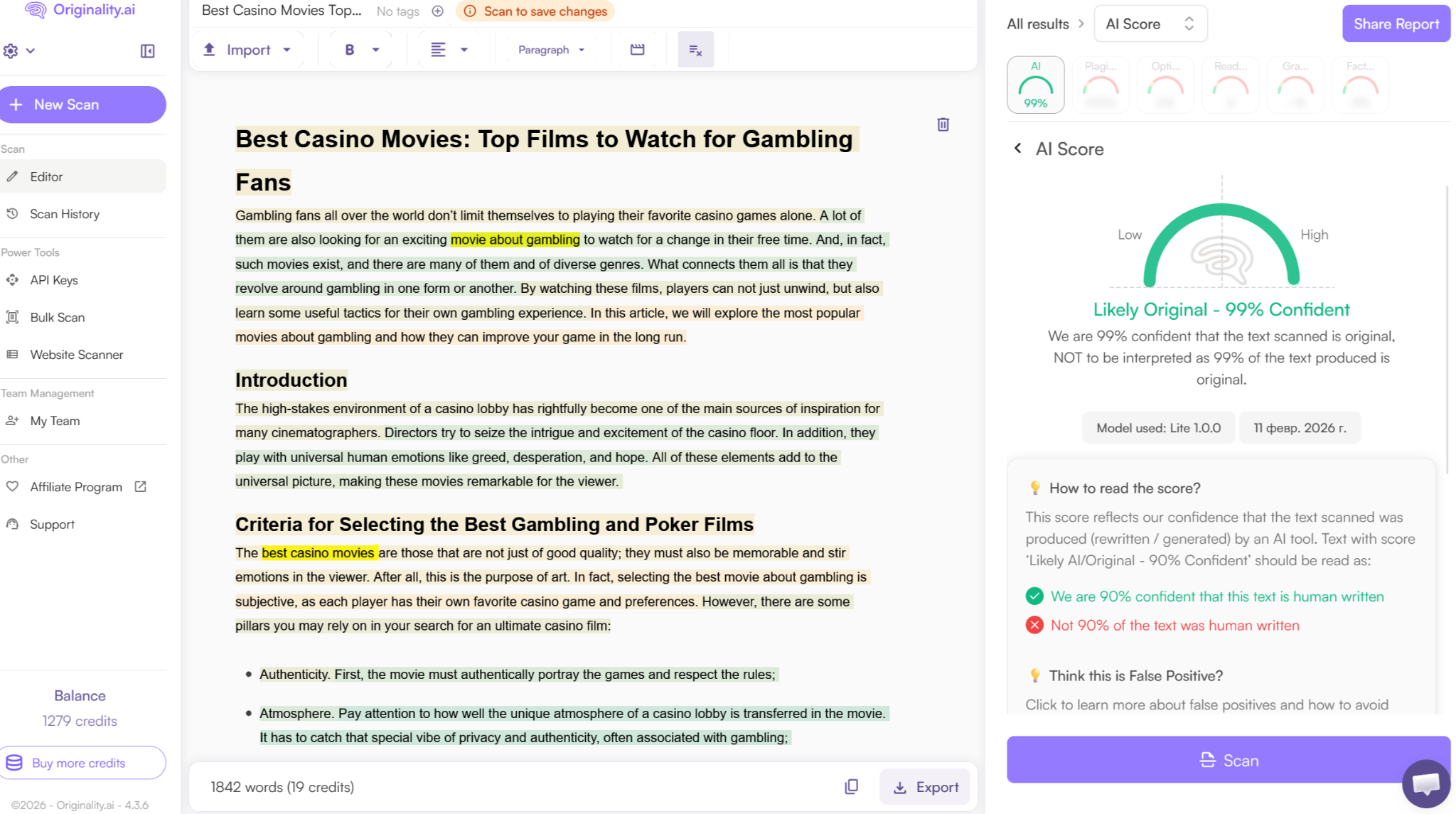Screen dimensions: 1456x814
Task: Copy text using the copy icon
Action: pyautogui.click(x=851, y=786)
